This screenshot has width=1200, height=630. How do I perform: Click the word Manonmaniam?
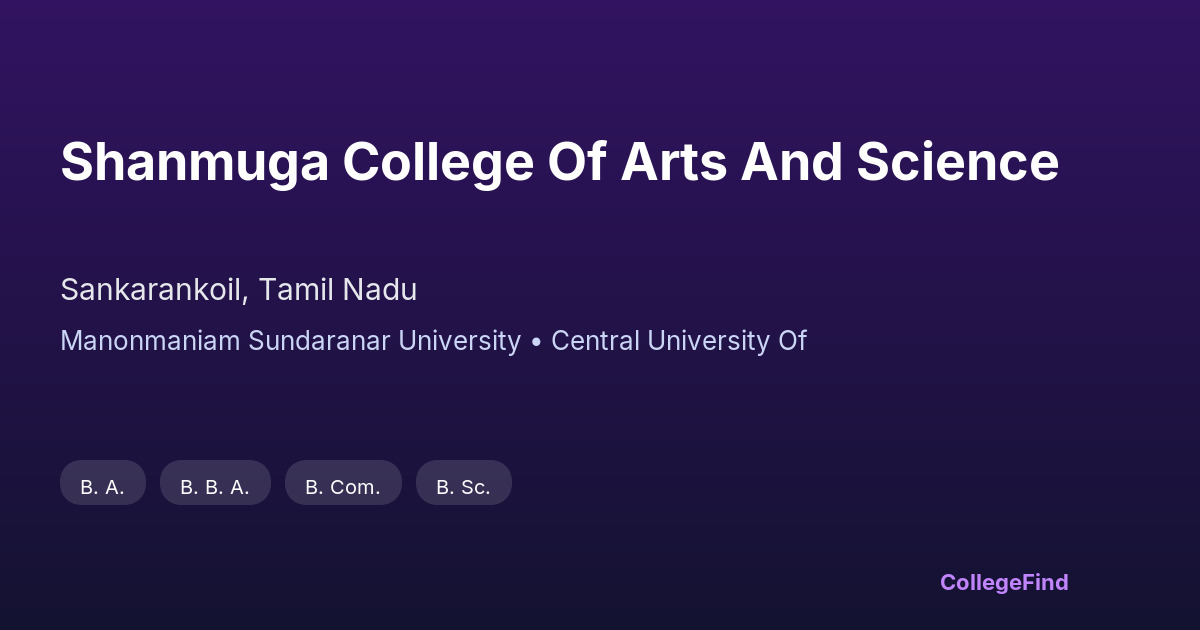coord(150,341)
